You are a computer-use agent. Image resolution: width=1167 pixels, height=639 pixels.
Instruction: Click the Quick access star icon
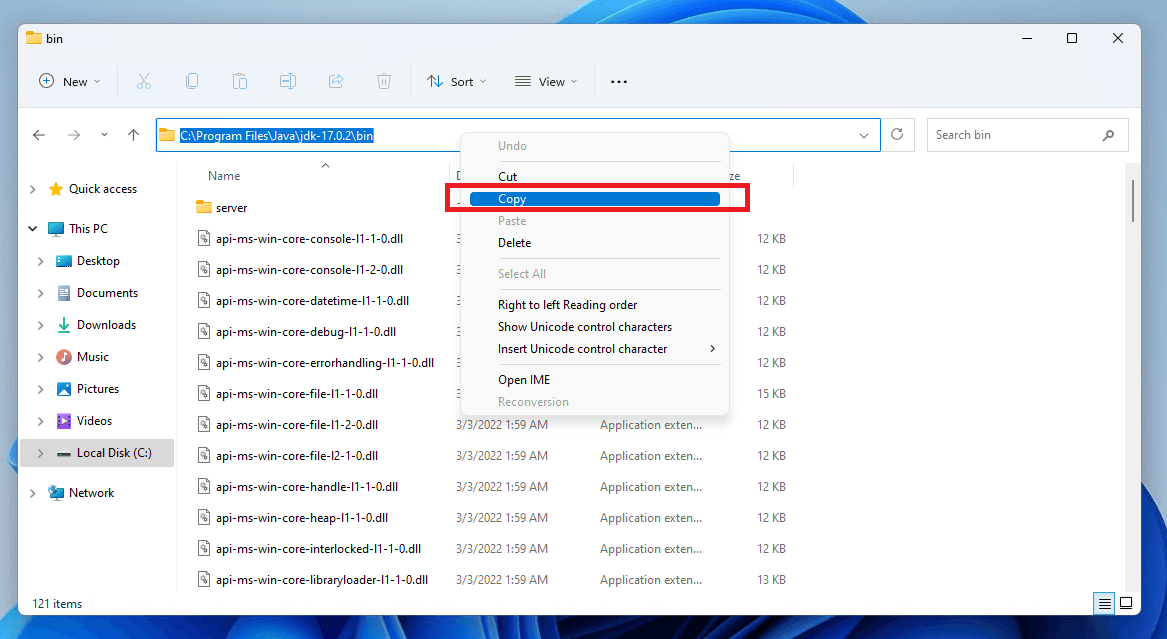click(x=56, y=189)
